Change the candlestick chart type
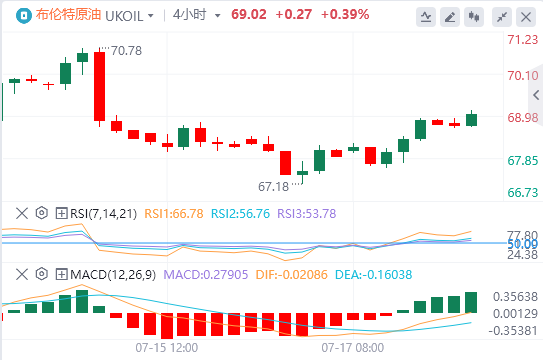The width and height of the screenshot is (543, 360). point(474,17)
